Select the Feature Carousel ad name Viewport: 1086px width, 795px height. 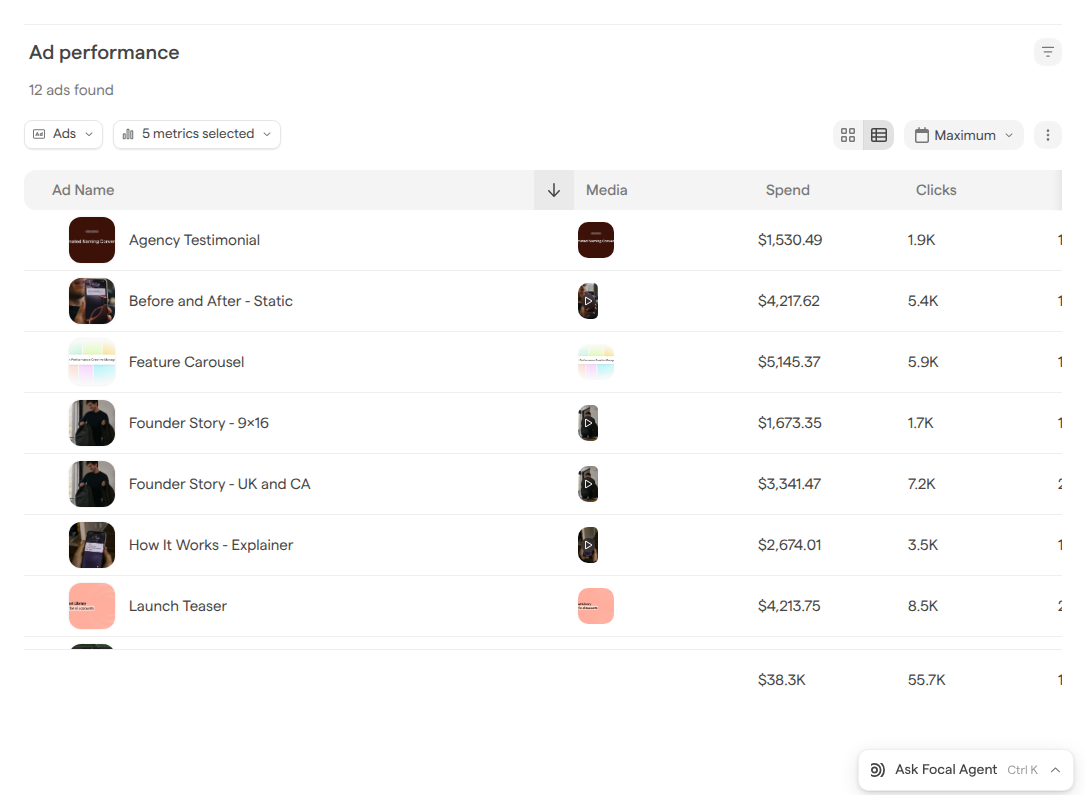[x=186, y=361]
